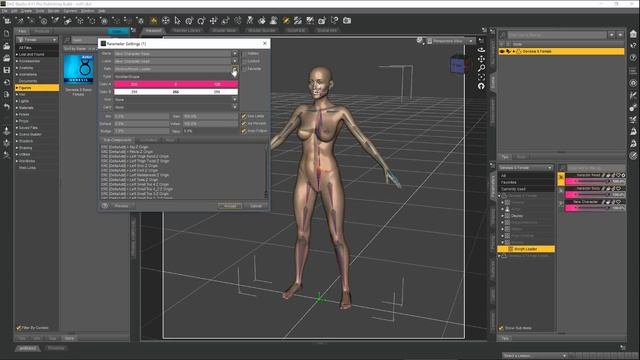The width and height of the screenshot is (640, 360).
Task: Toggle the Filter By Context checkbox
Action: (18, 327)
